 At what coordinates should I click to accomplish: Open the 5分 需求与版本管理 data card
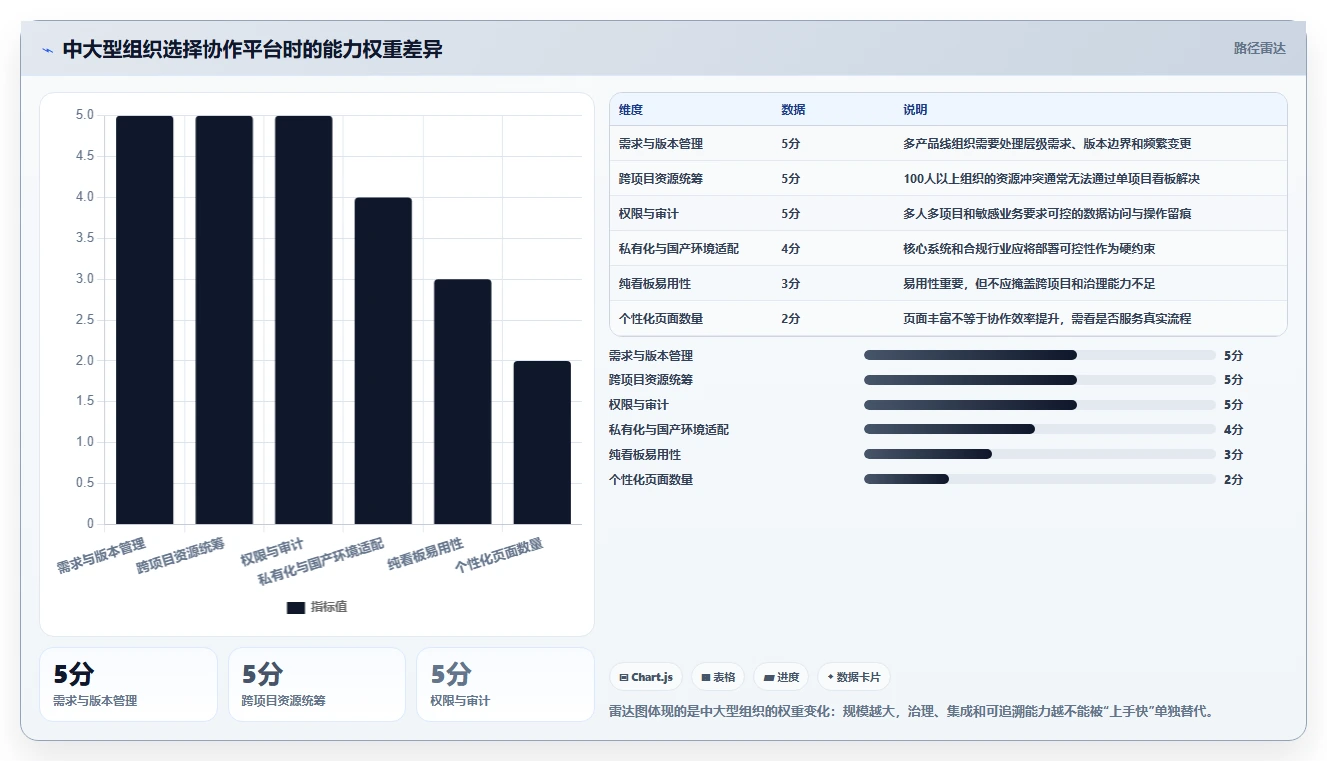click(x=128, y=684)
